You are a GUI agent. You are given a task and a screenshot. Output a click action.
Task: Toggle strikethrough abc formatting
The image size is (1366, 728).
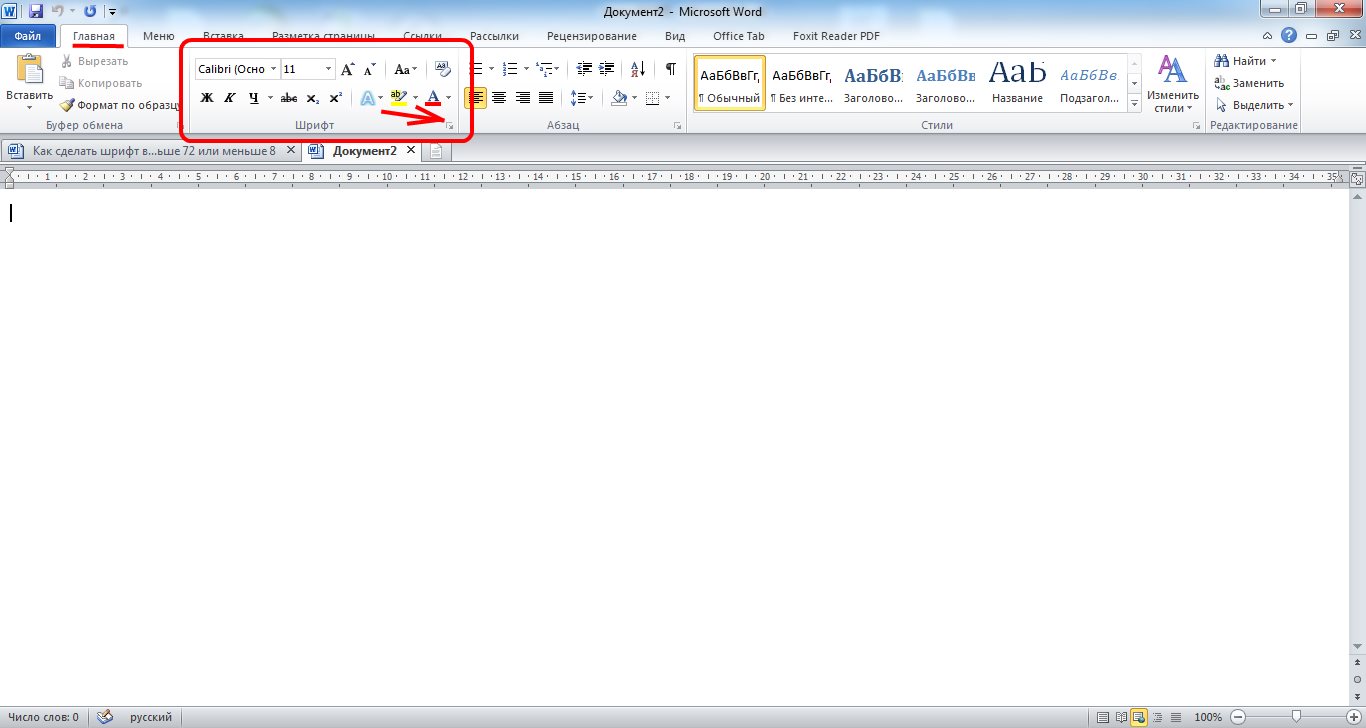coord(289,97)
